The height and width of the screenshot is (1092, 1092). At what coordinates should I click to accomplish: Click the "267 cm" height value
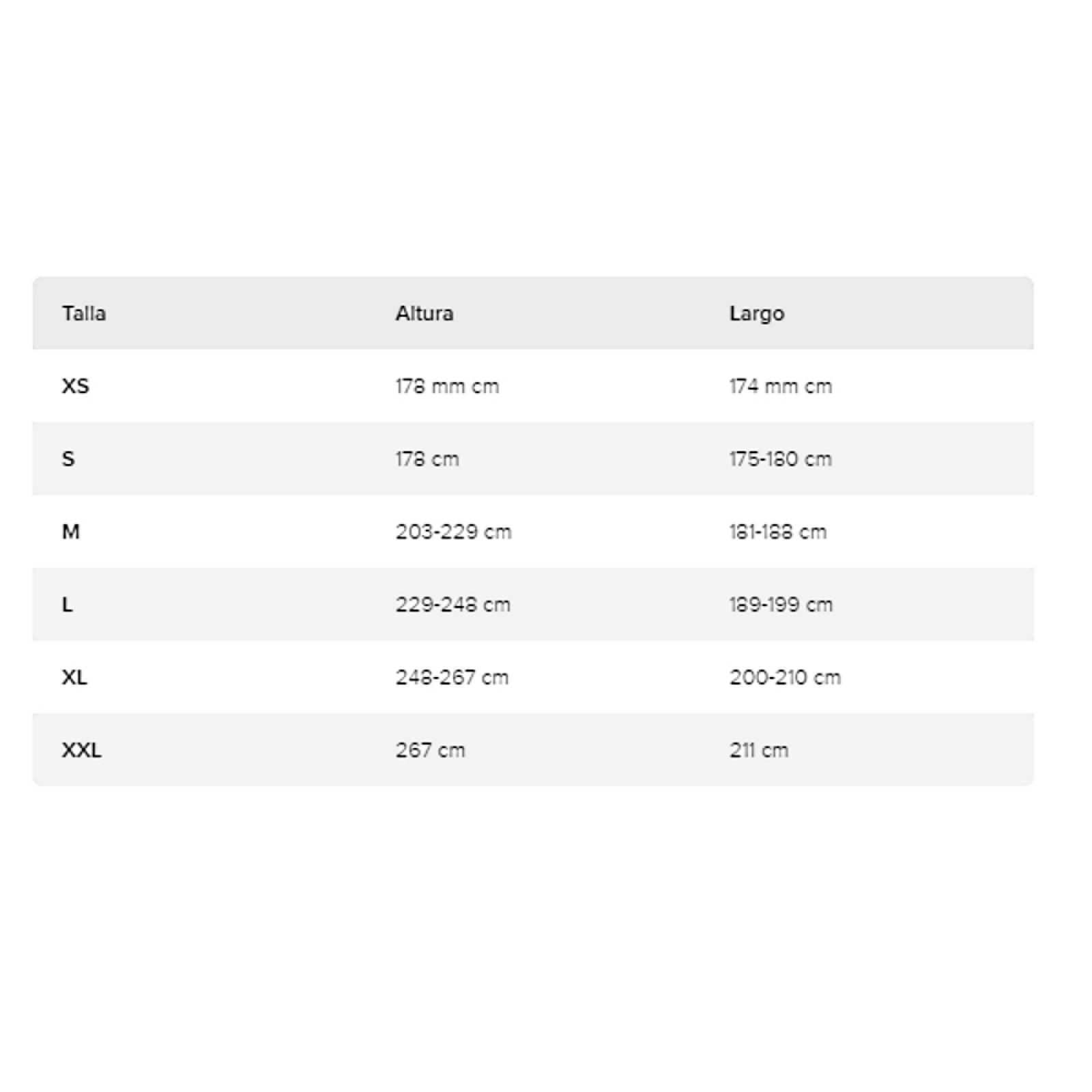(430, 750)
